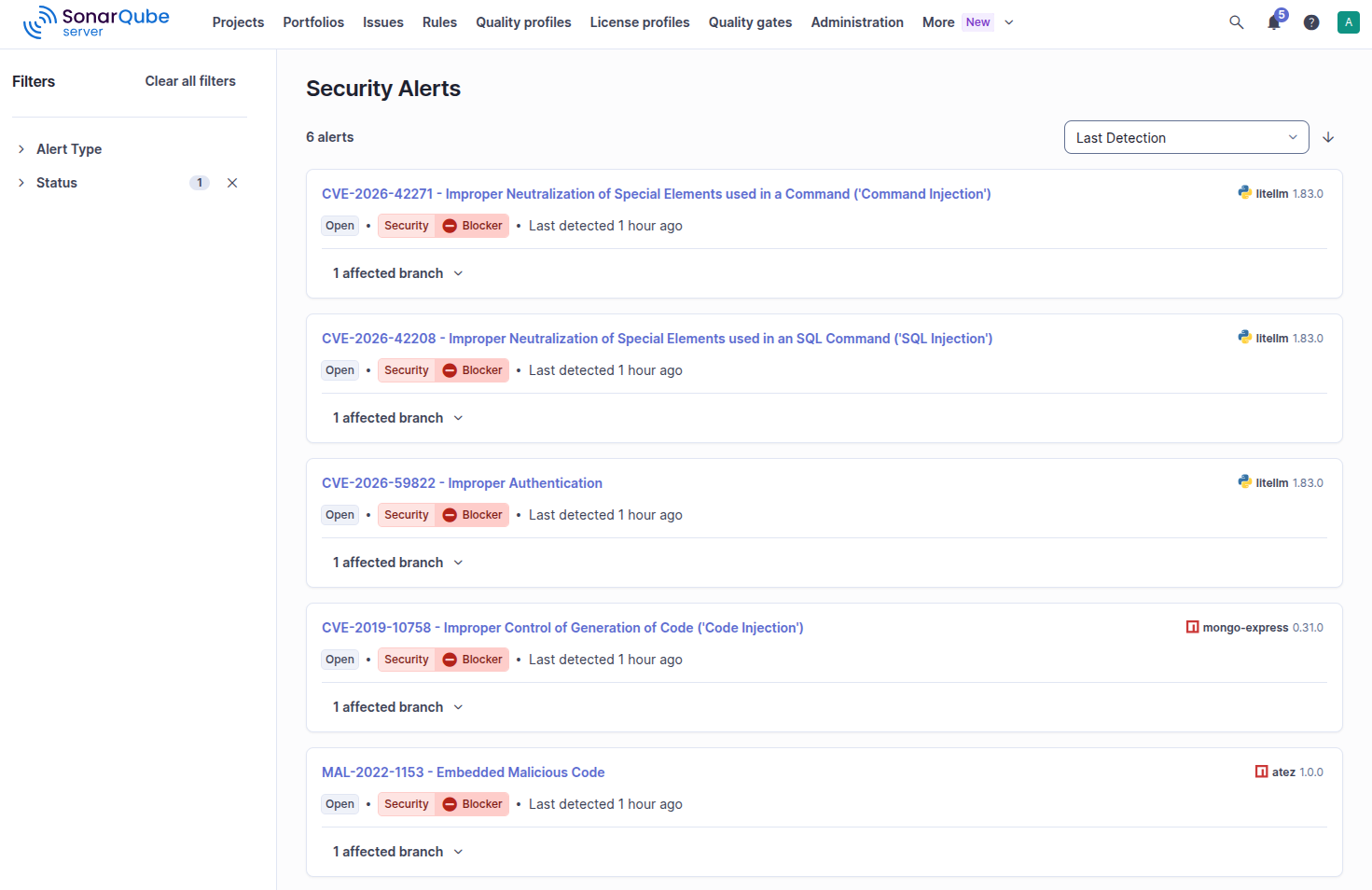Viewport: 1372px width, 890px height.
Task: Go to the Projects menu
Action: click(x=238, y=22)
